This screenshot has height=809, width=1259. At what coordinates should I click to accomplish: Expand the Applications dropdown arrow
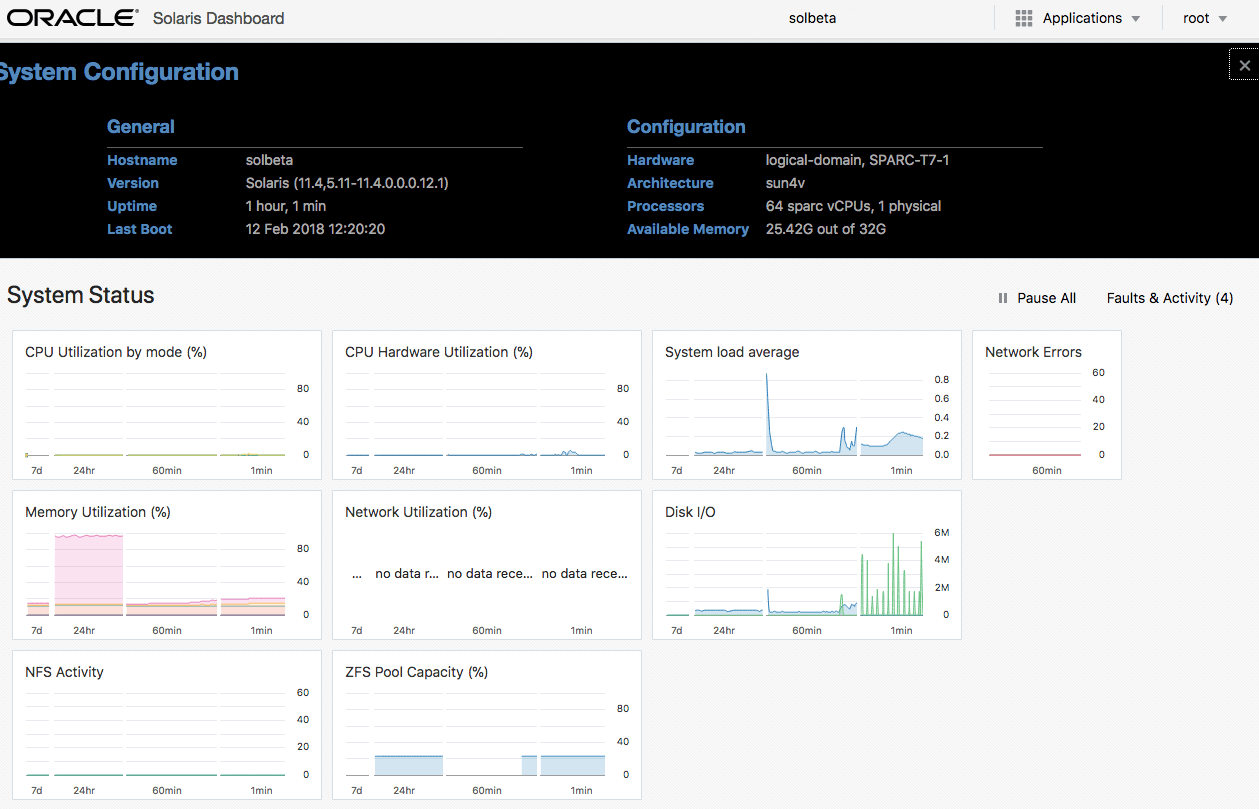(x=1135, y=19)
